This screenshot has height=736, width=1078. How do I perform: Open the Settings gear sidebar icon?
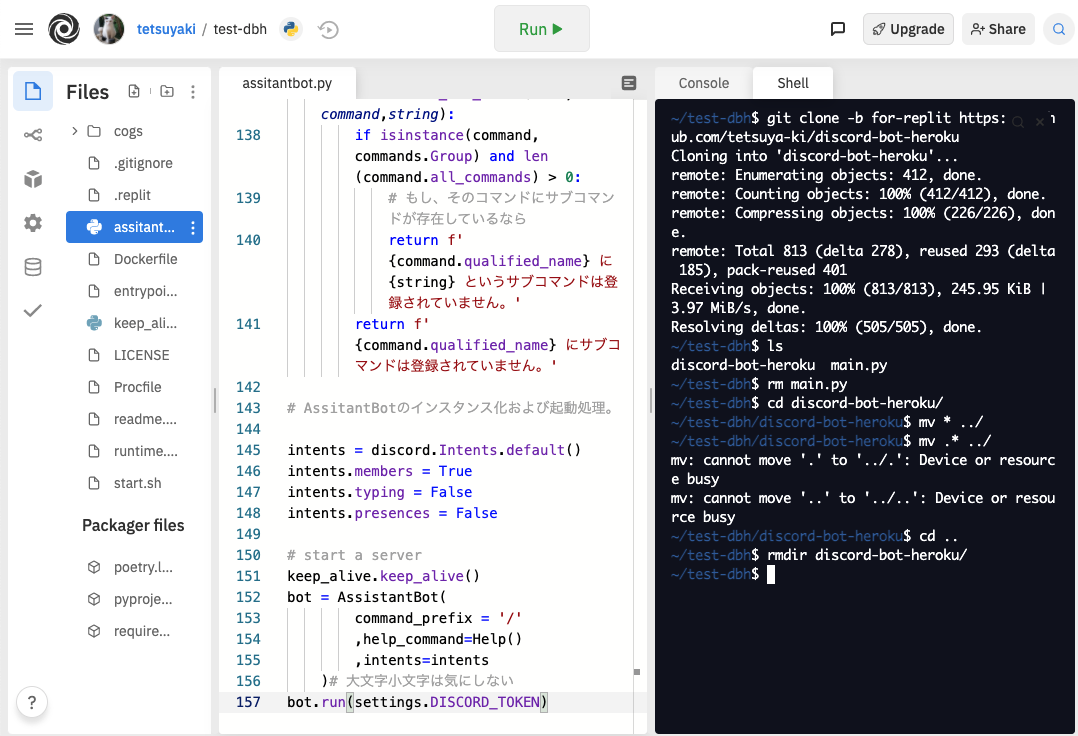[x=33, y=223]
